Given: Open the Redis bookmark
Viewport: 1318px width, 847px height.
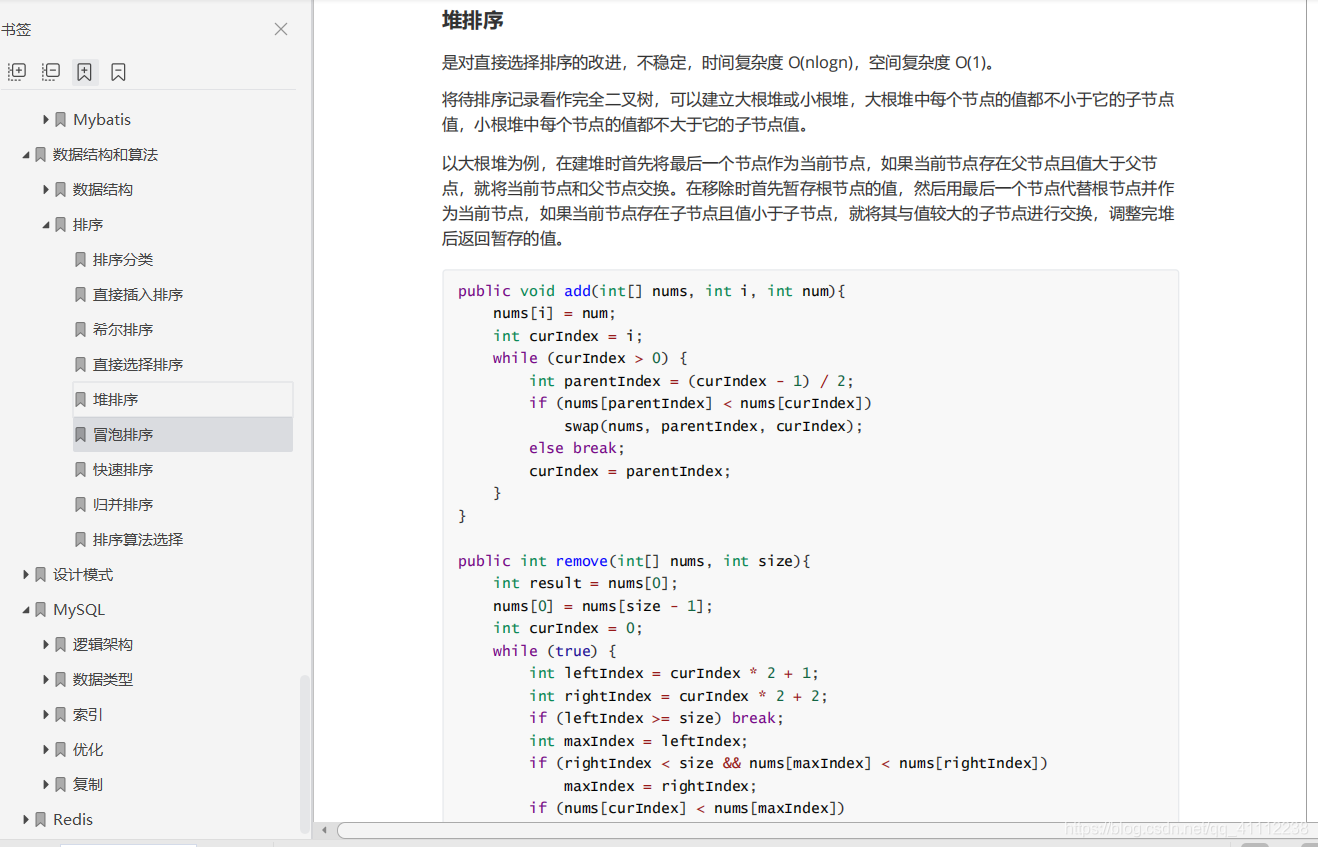Looking at the screenshot, I should (73, 819).
